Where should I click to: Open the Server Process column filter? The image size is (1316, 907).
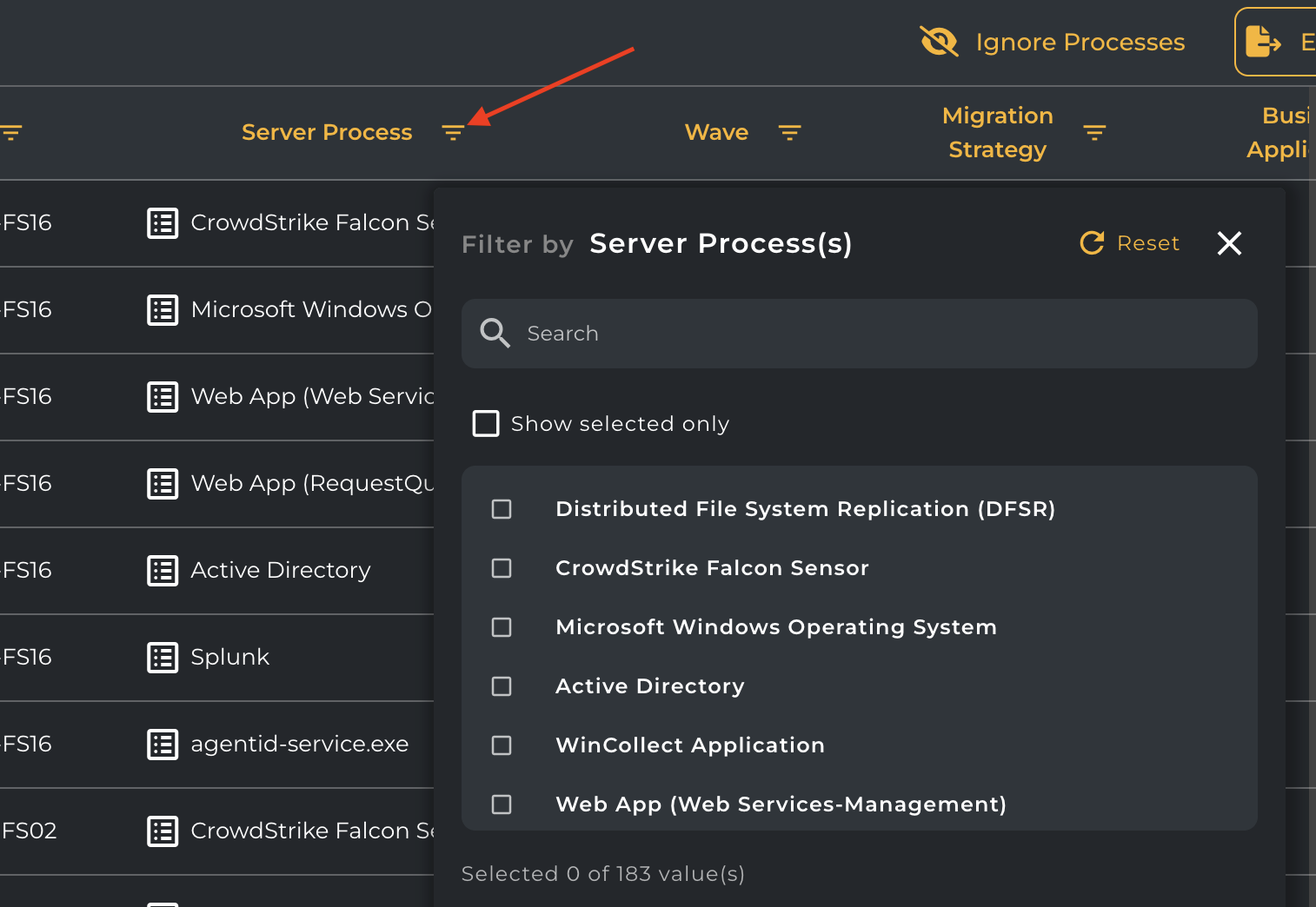[453, 133]
